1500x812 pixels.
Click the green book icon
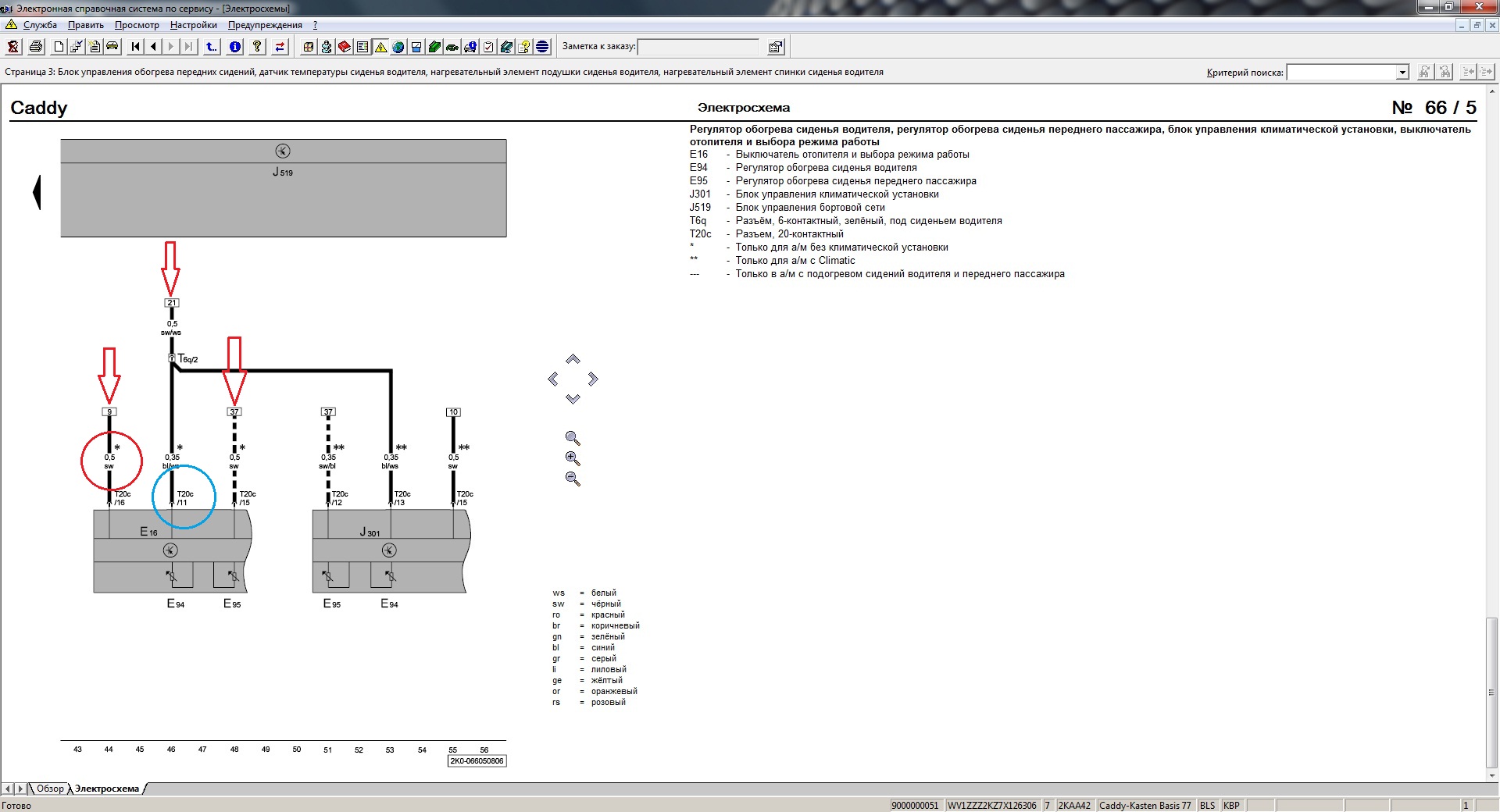(434, 47)
